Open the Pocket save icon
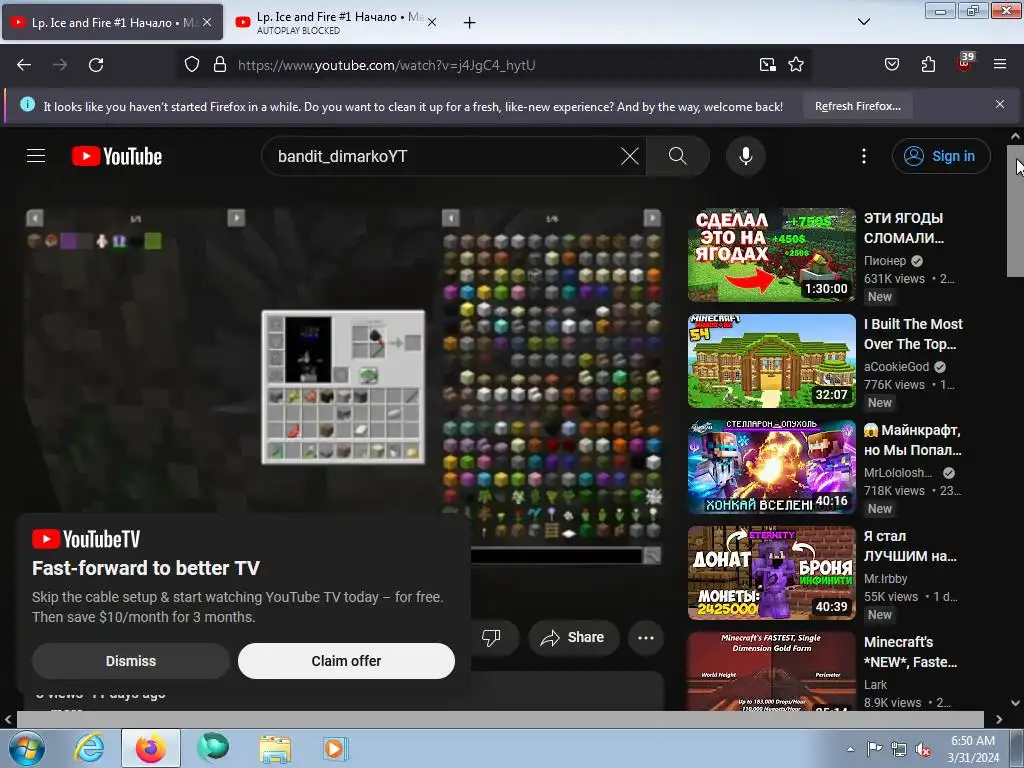Viewport: 1024px width, 768px height. click(x=891, y=65)
